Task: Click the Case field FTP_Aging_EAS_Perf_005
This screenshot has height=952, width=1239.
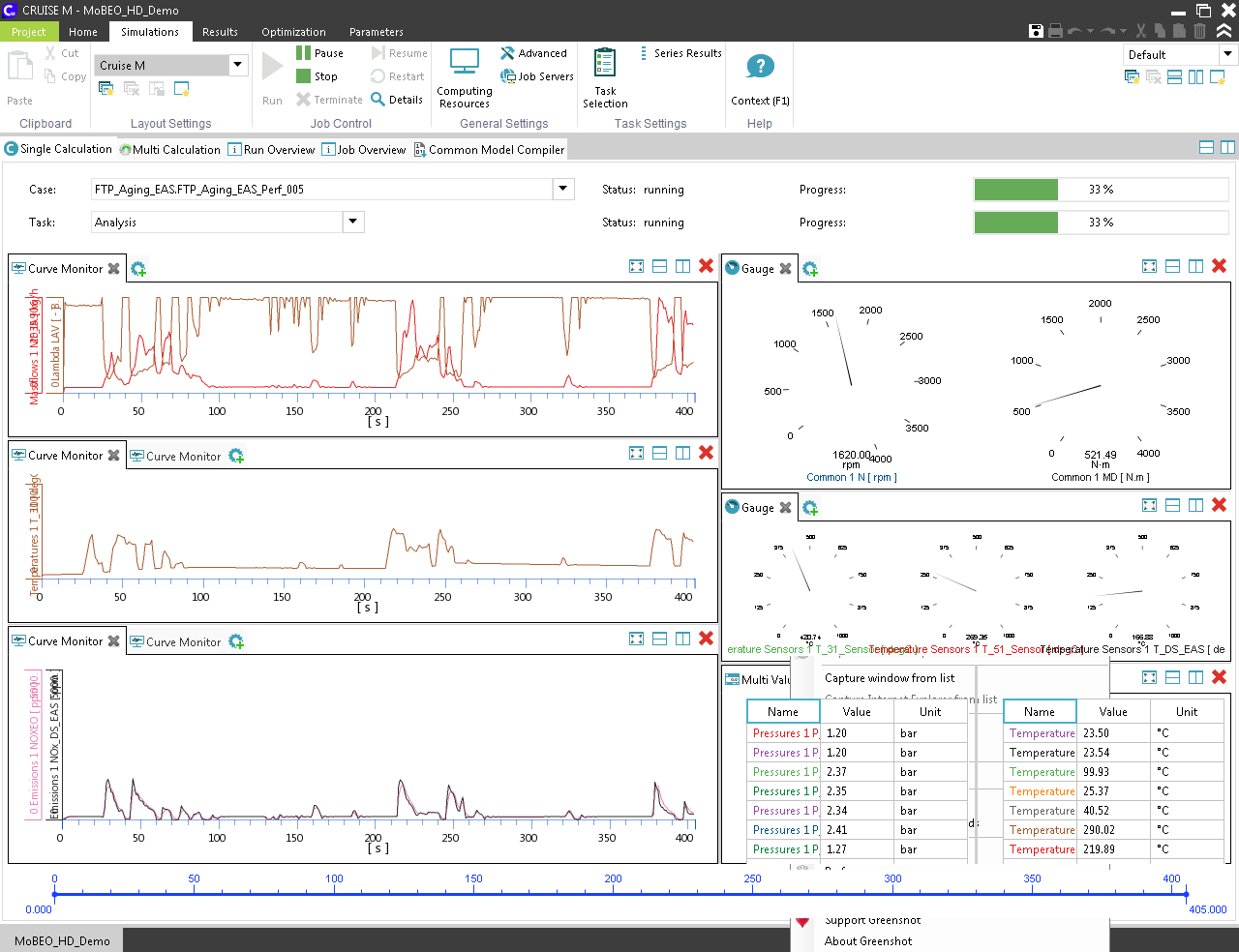Action: coord(322,190)
